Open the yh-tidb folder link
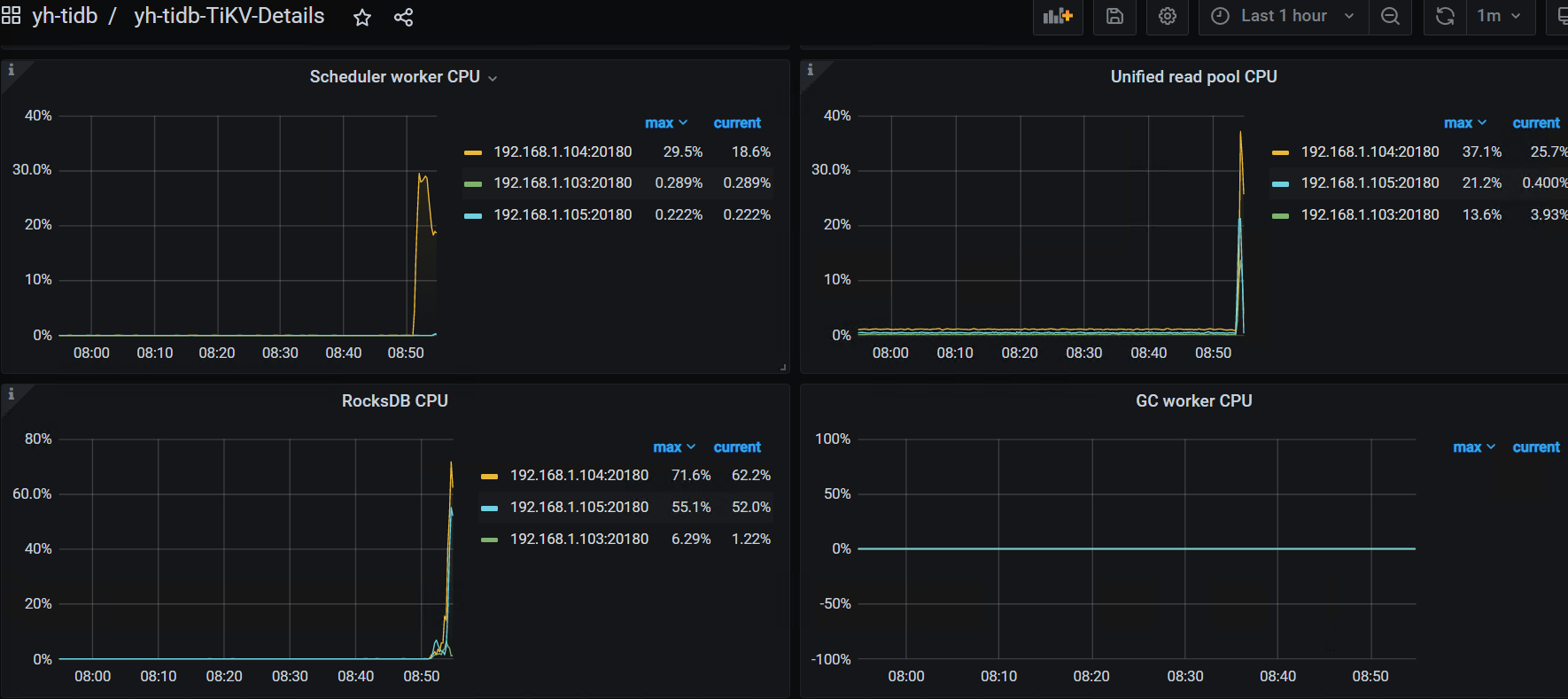 65,17
